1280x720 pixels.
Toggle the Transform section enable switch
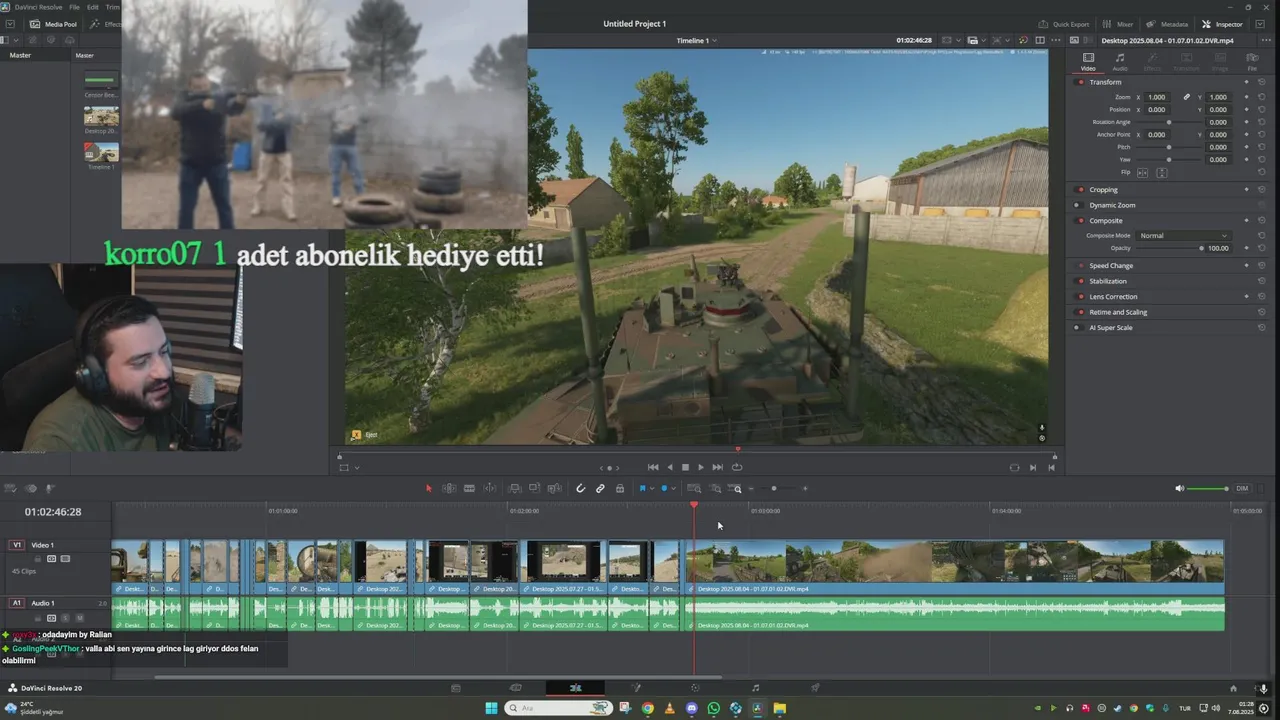[x=1080, y=82]
